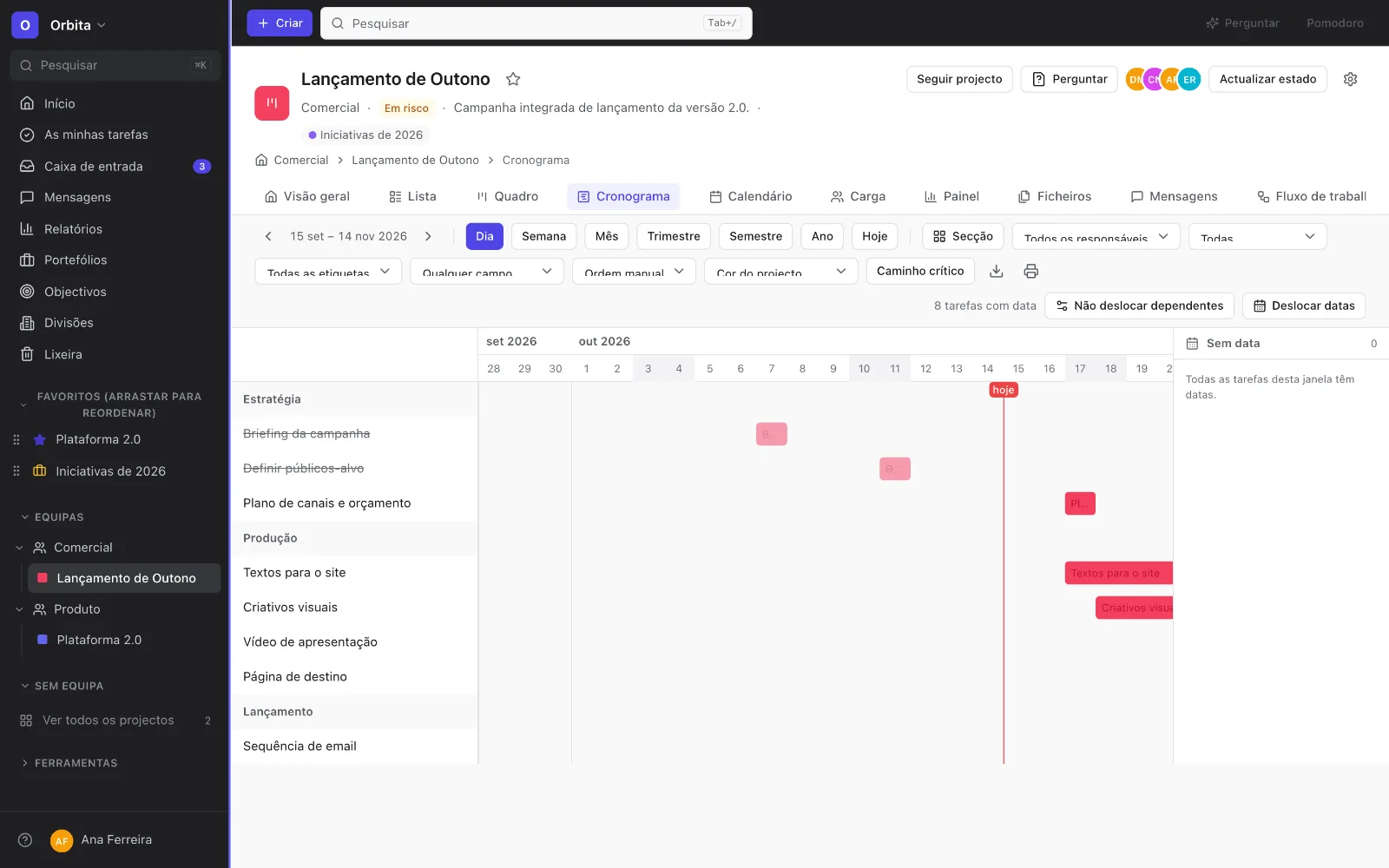1389x868 pixels.
Task: Print the timeline view
Action: [1030, 271]
